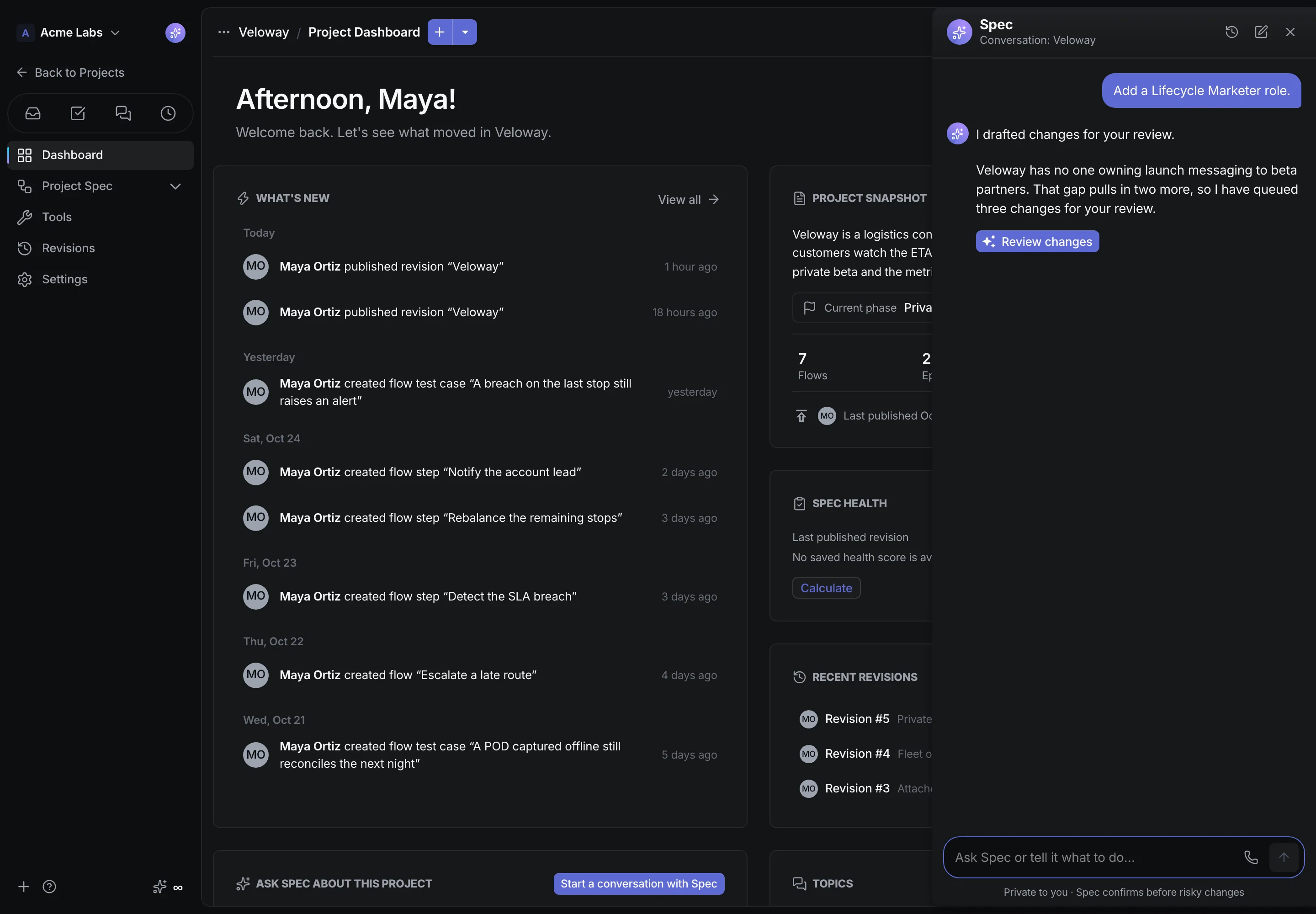Click the 7 Flows stat in Project Snapshot
The width and height of the screenshot is (1316, 914).
click(812, 367)
